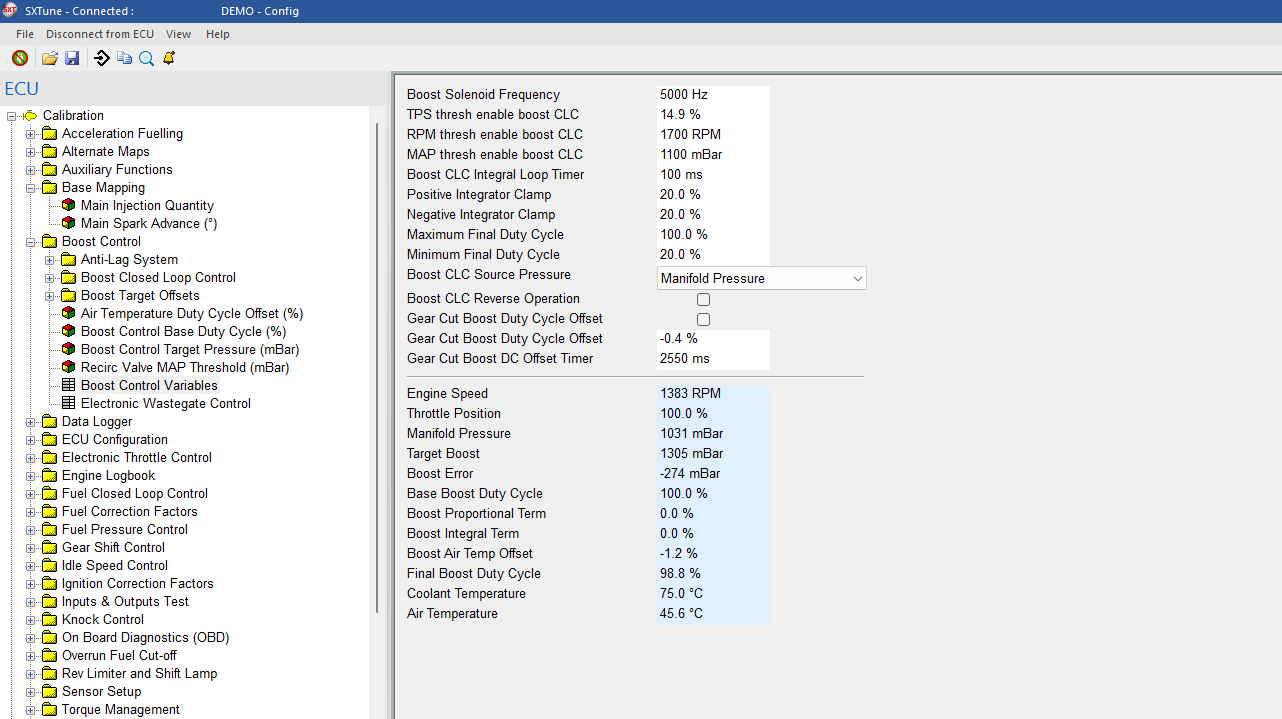This screenshot has width=1282, height=719.
Task: Expand the Acceleration Fuelling node
Action: 30,133
